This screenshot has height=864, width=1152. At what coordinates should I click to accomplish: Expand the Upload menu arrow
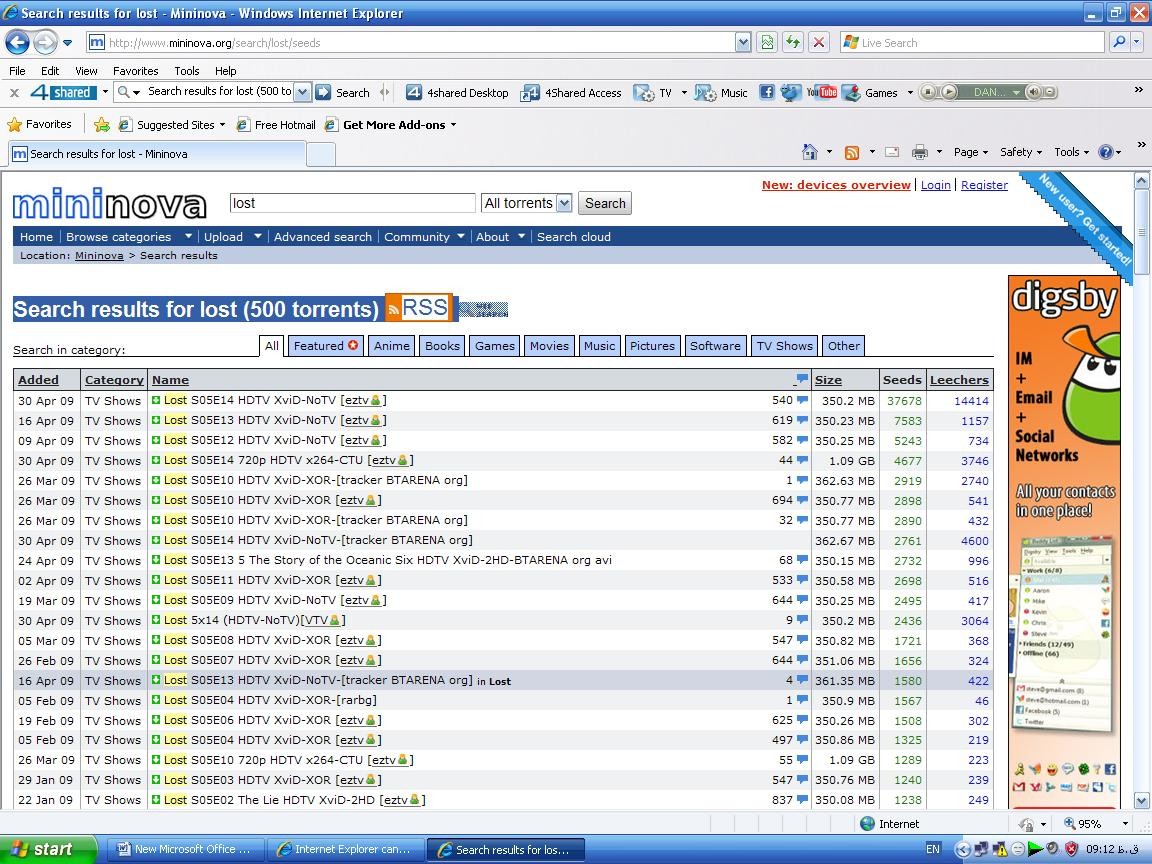pos(258,236)
